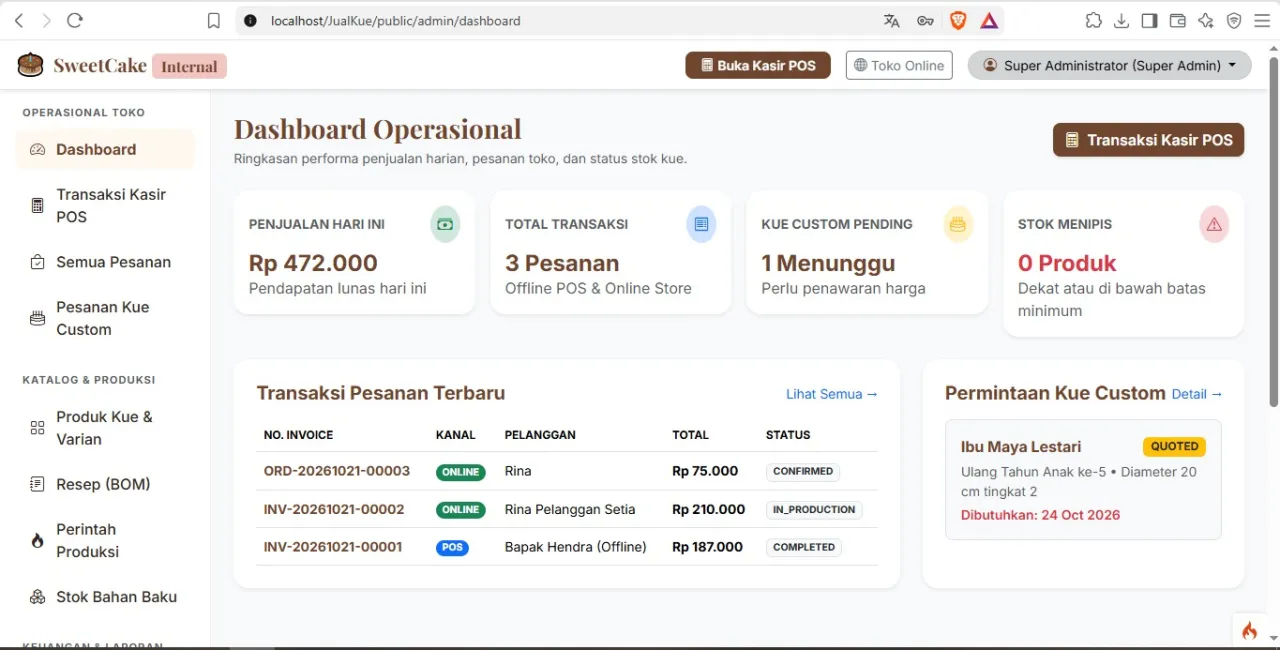Screen dimensions: 1280x650
Task: Open the Brave Rewards triangle icon
Action: pyautogui.click(x=989, y=20)
